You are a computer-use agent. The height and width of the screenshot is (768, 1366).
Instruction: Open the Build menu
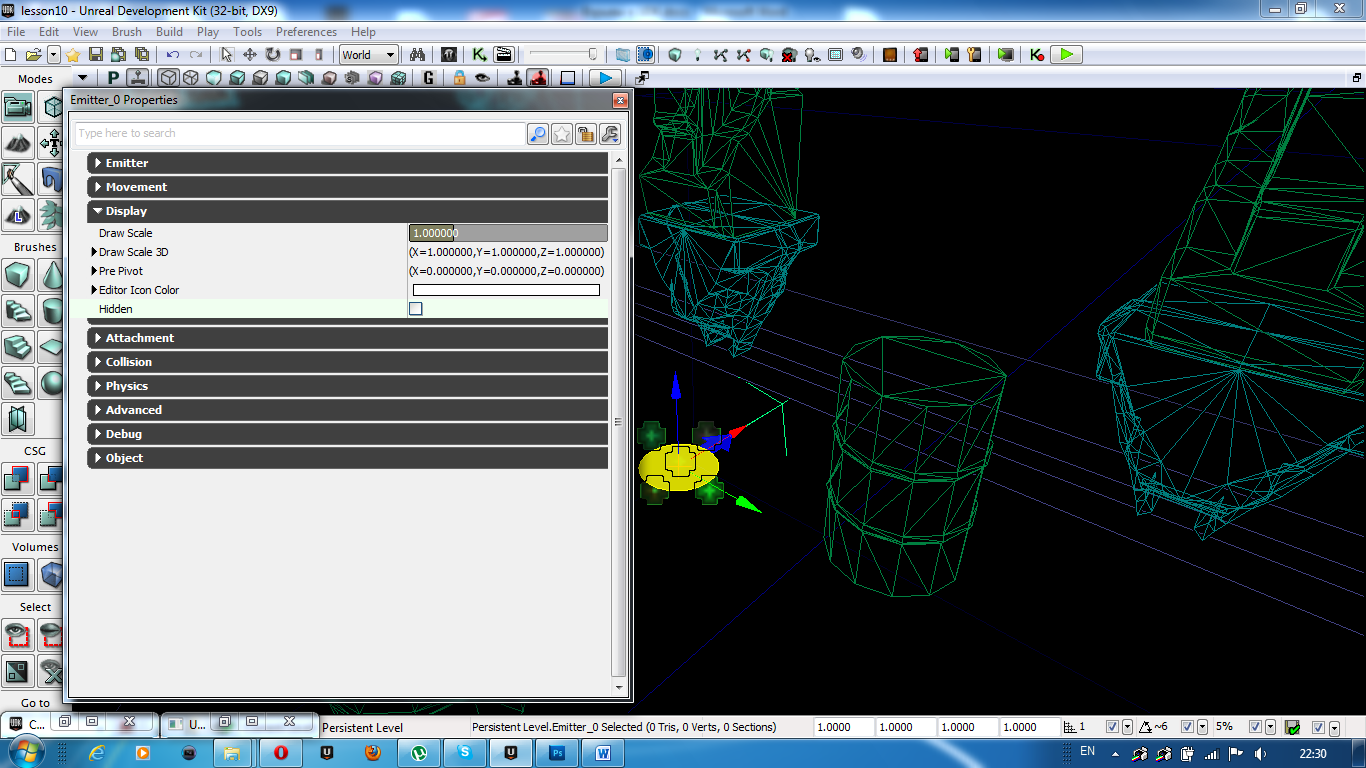[x=170, y=32]
